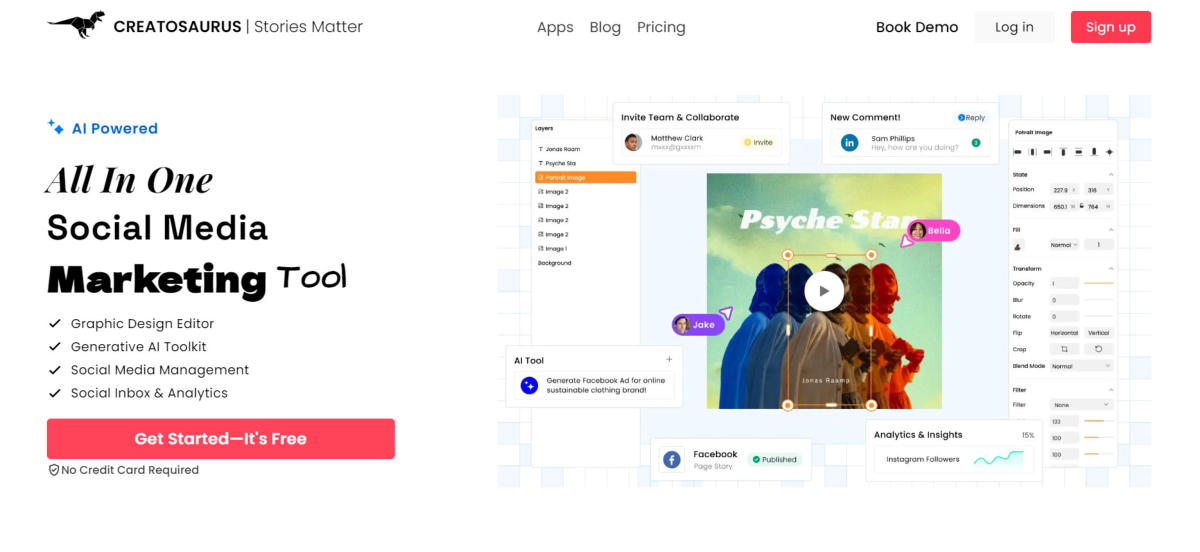Screen dimensions: 1200x552
Task: Open the Apps menu item
Action: (x=555, y=27)
